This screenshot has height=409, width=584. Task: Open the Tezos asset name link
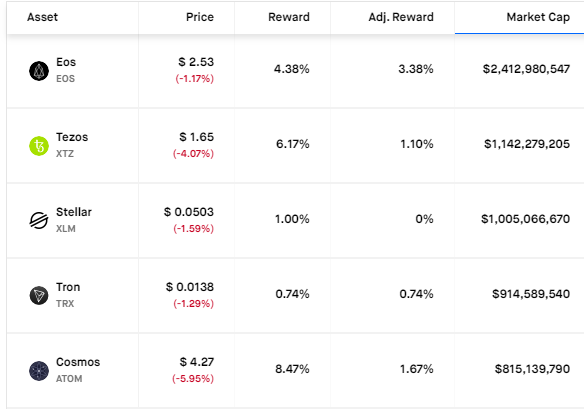[72, 137]
